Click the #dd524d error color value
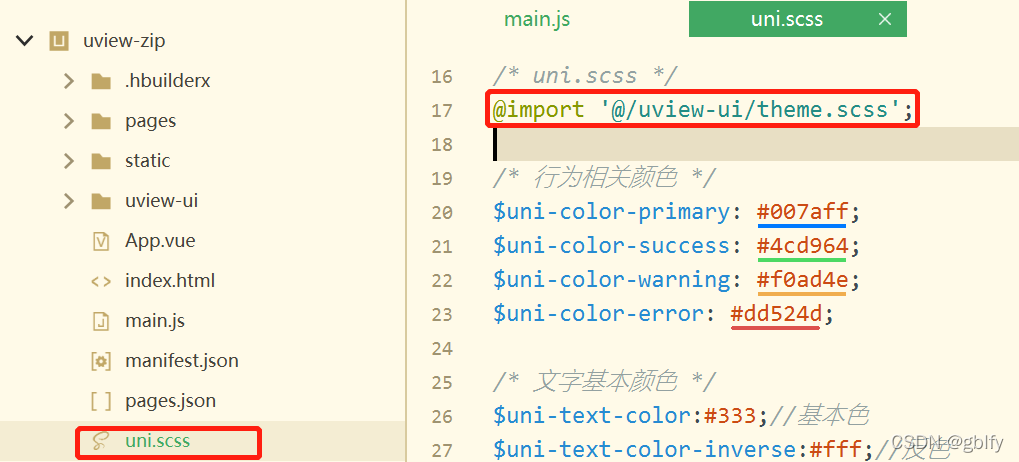The image size is (1019, 462). 775,314
